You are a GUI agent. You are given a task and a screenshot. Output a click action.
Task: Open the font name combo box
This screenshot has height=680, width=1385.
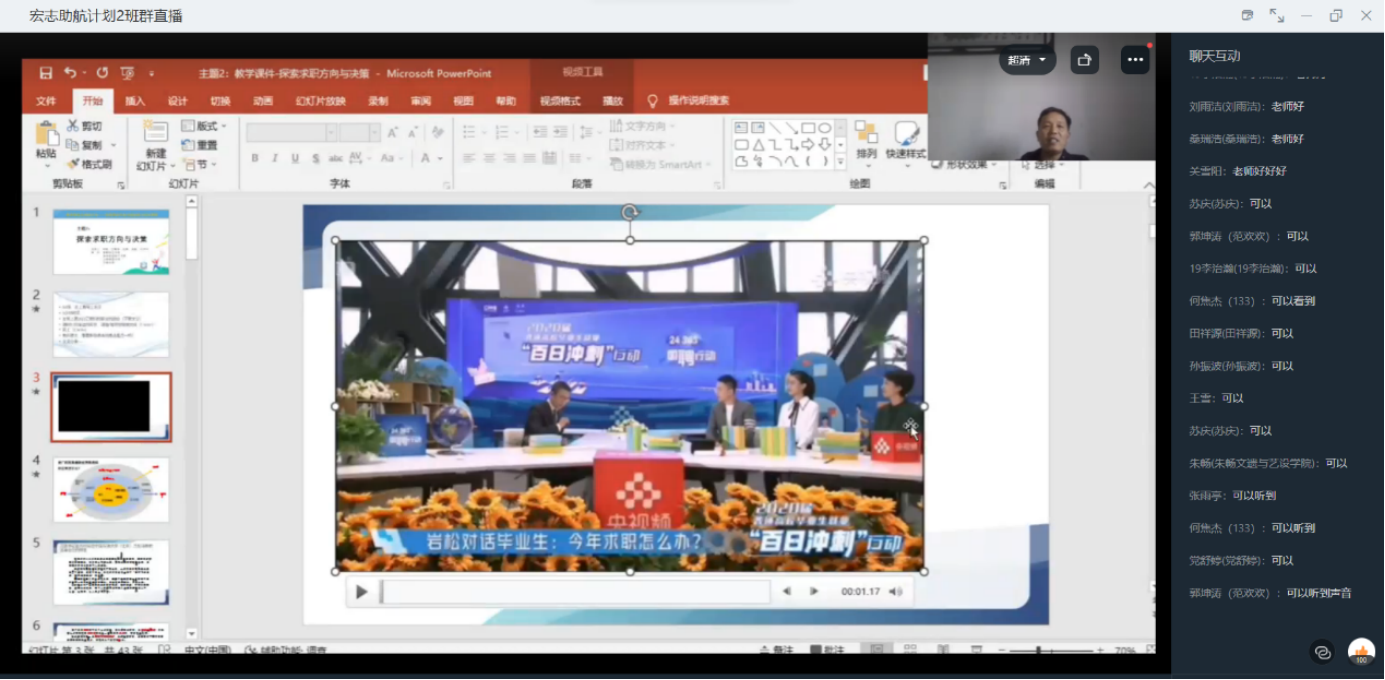point(292,132)
